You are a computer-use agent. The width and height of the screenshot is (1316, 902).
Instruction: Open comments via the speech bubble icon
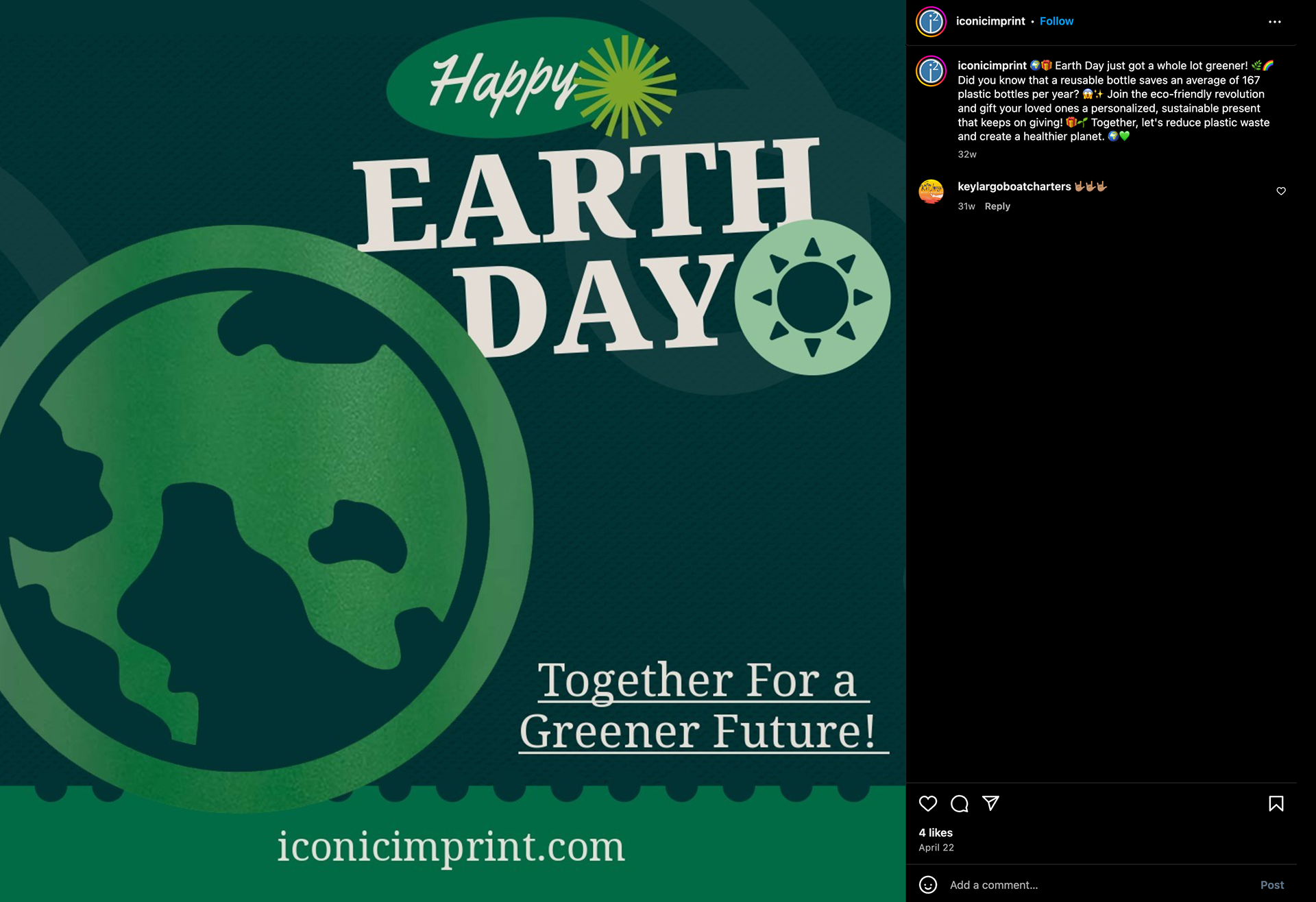[x=960, y=803]
